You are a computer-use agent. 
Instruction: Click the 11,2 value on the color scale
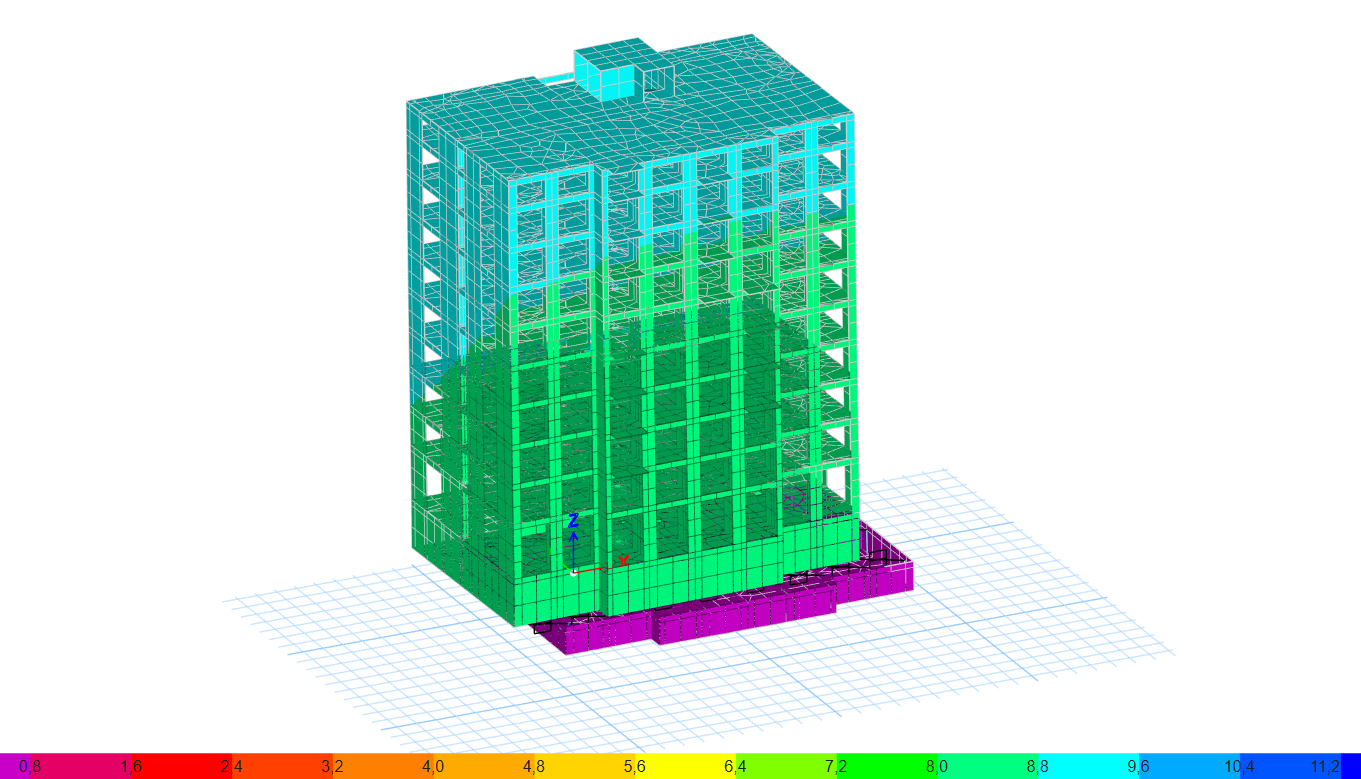click(1325, 766)
